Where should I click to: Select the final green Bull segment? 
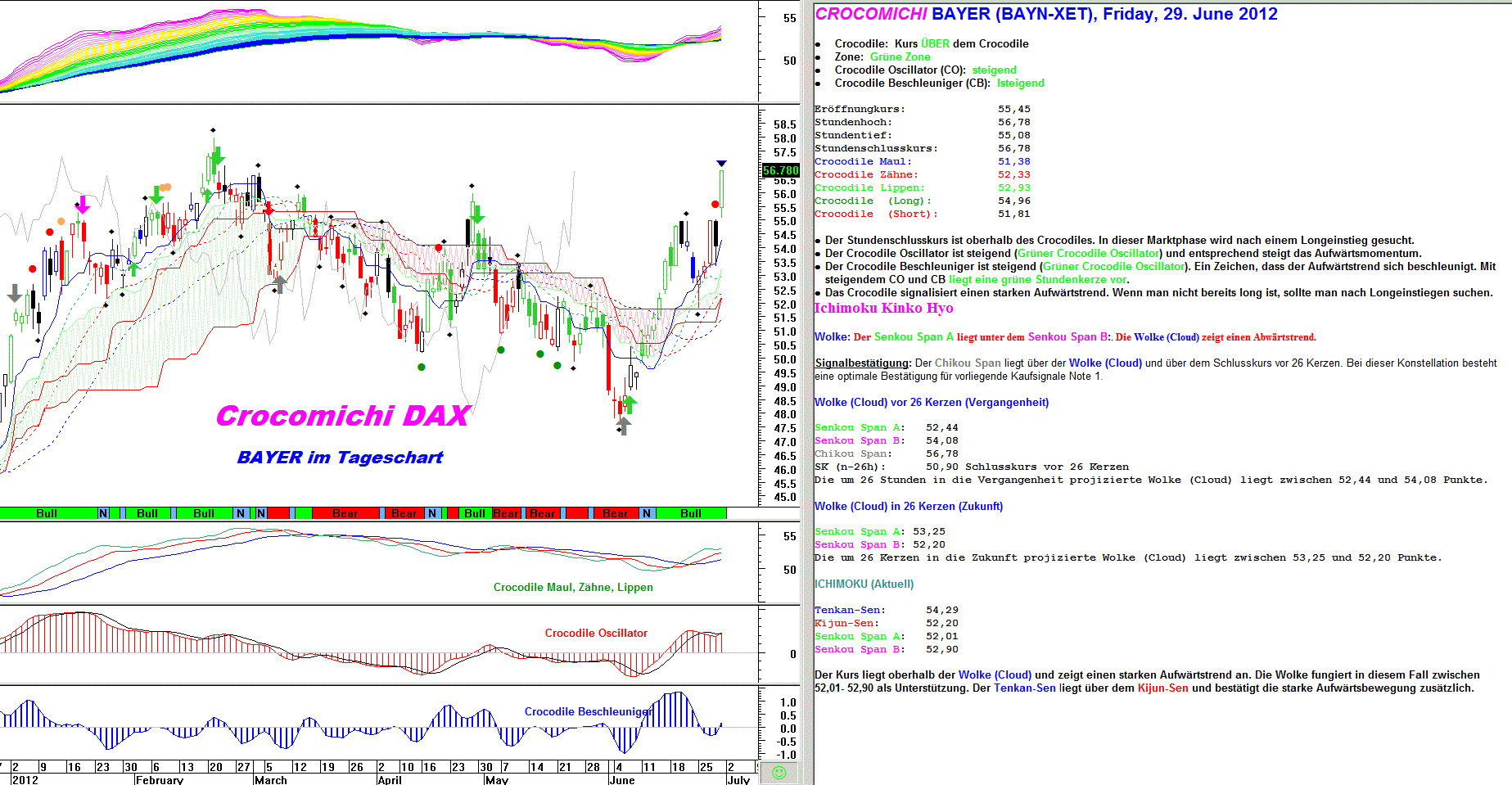click(690, 513)
